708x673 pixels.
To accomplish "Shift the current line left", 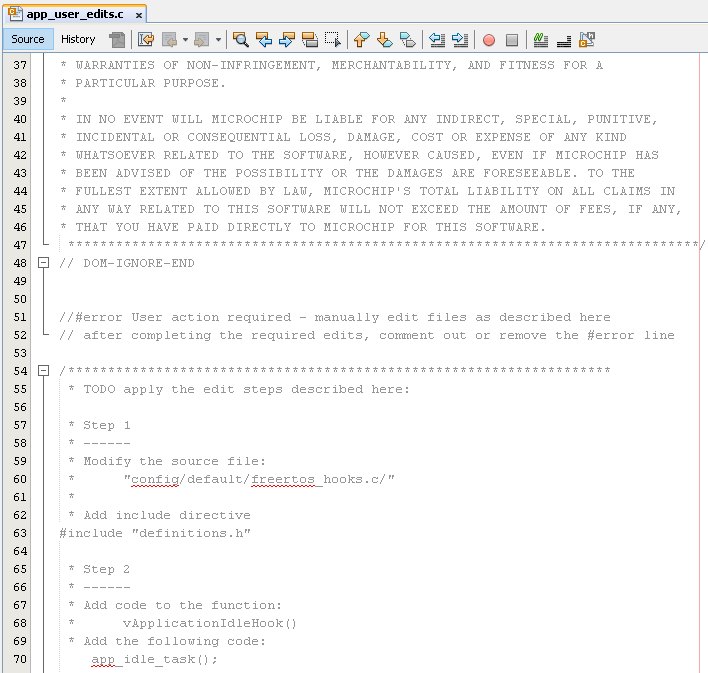I will (437, 40).
